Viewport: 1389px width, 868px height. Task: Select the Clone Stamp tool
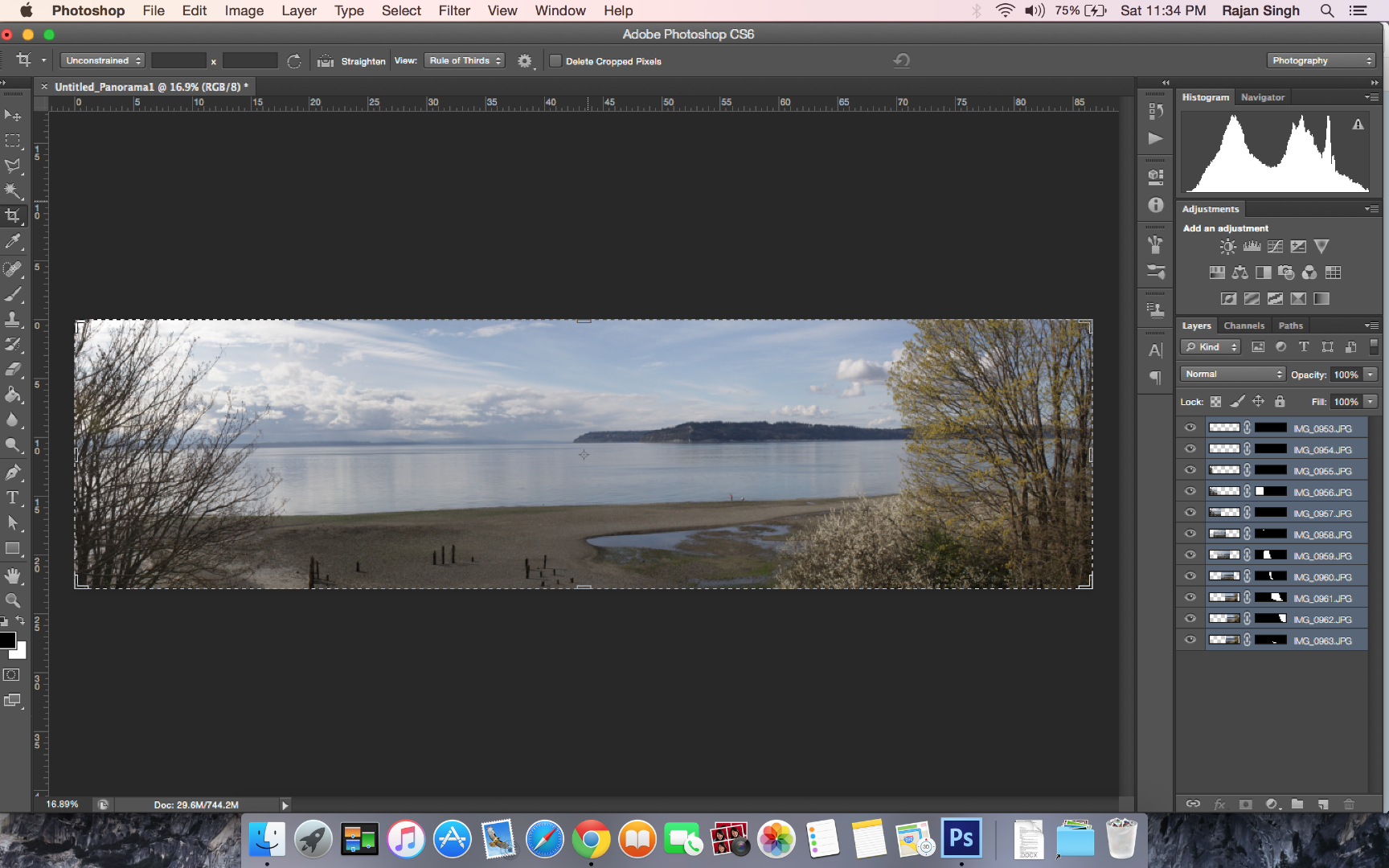click(x=13, y=319)
